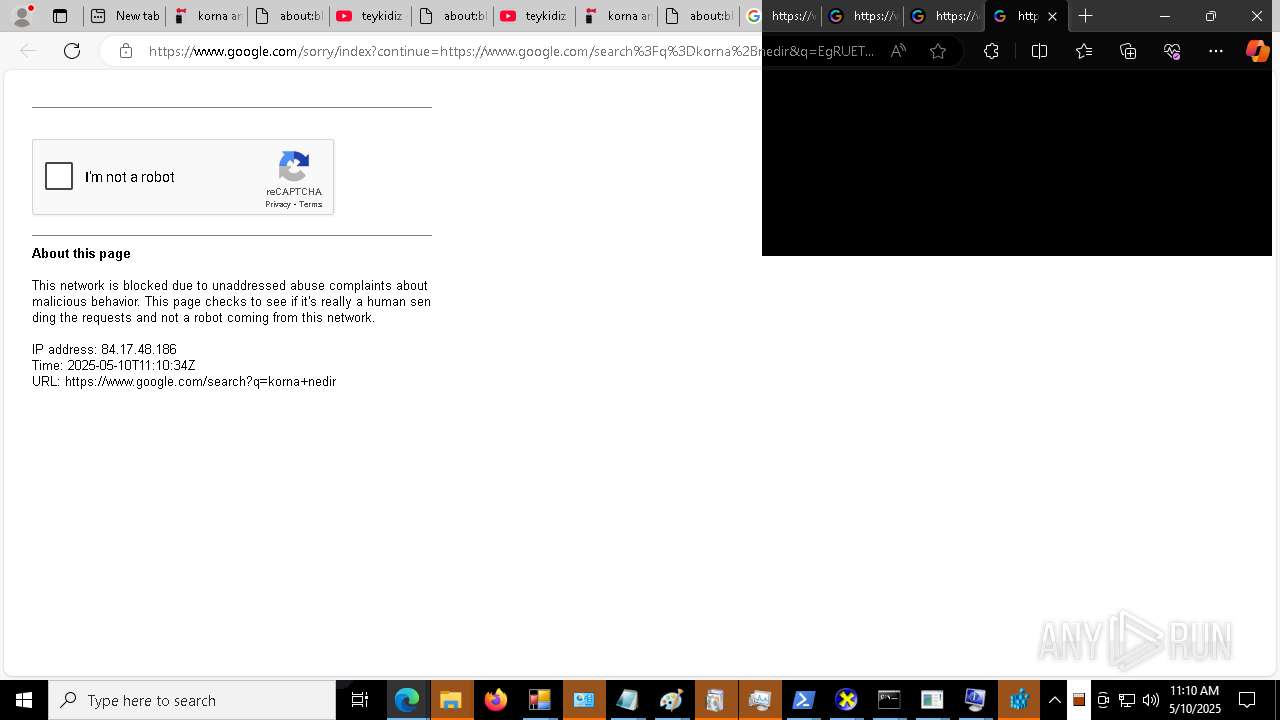Select the IP address 84.17.48.186 line

[x=104, y=350]
